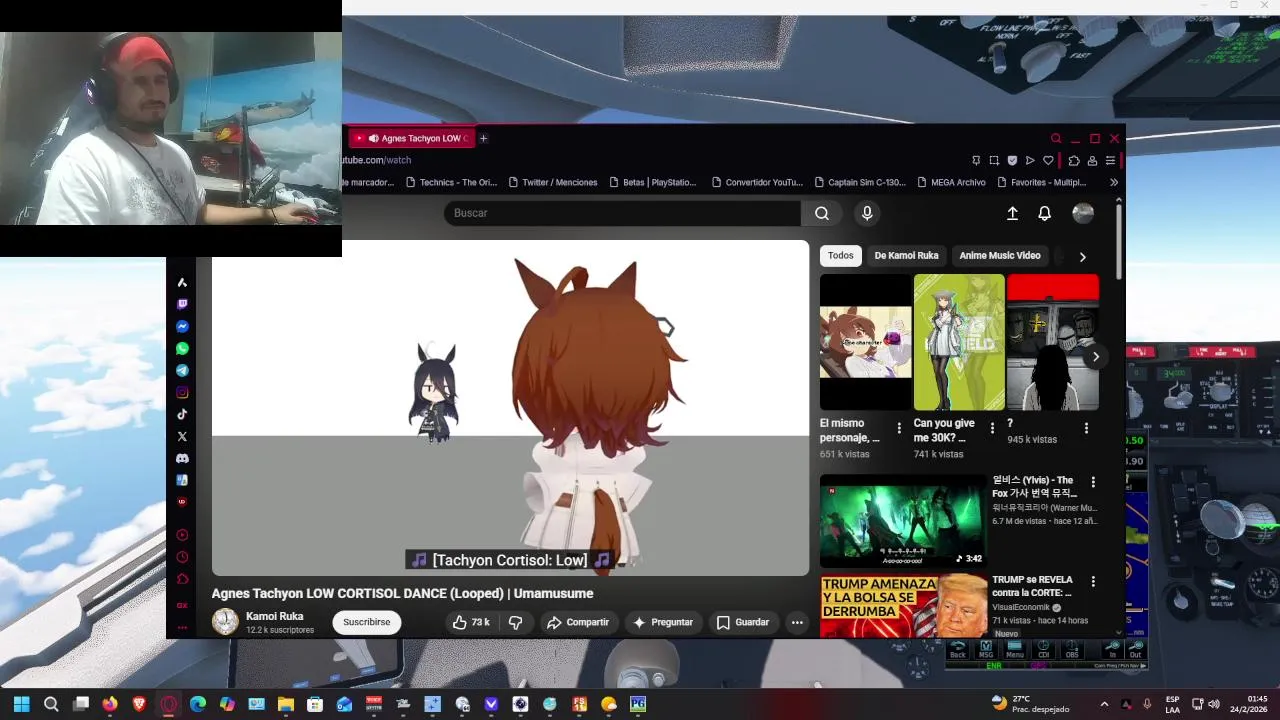Click Opera toolbar search icon near window controls
Image resolution: width=1280 pixels, height=720 pixels.
click(1056, 138)
